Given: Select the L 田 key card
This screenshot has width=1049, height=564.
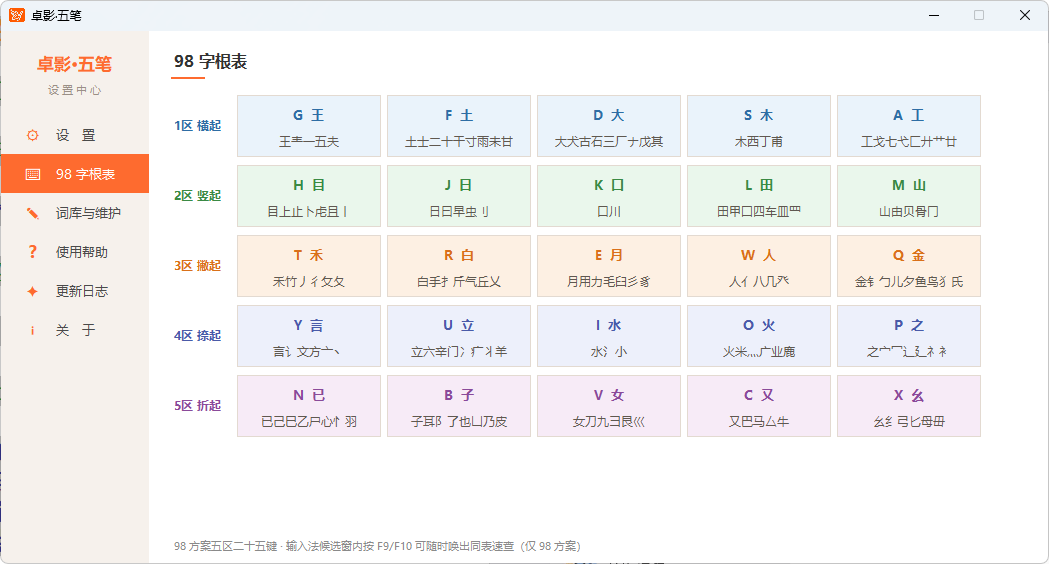Looking at the screenshot, I should [x=759, y=196].
